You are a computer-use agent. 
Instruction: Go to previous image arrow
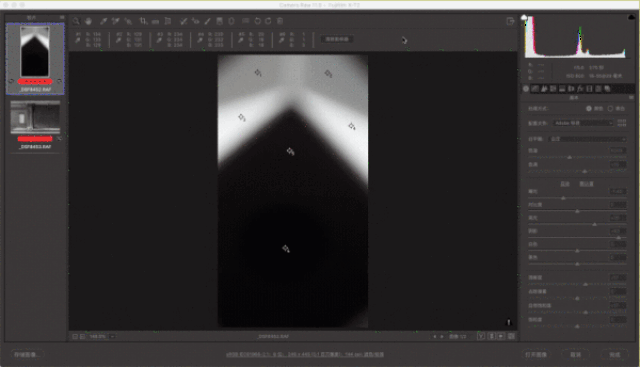pos(434,336)
